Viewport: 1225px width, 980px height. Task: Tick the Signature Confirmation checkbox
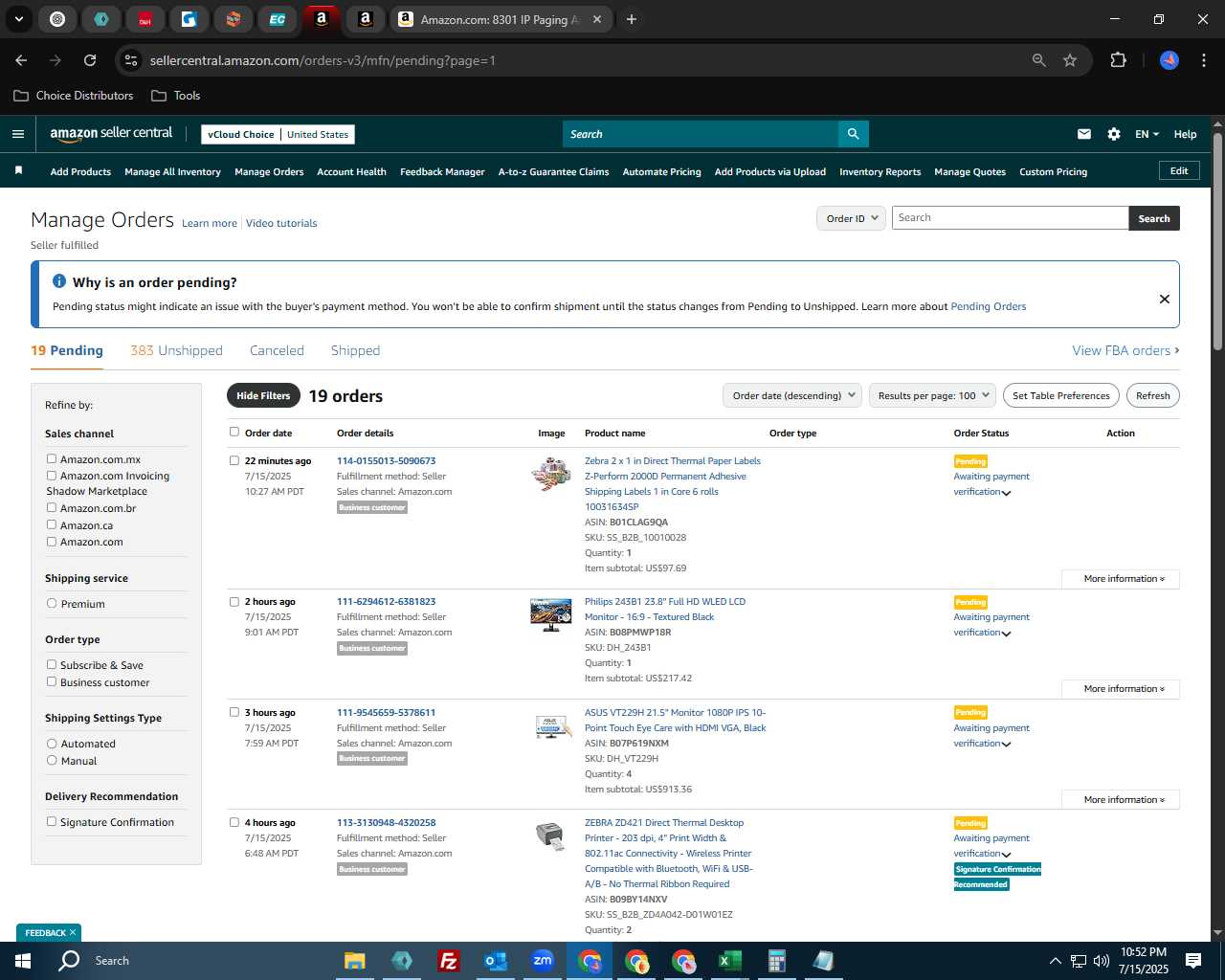[52, 821]
